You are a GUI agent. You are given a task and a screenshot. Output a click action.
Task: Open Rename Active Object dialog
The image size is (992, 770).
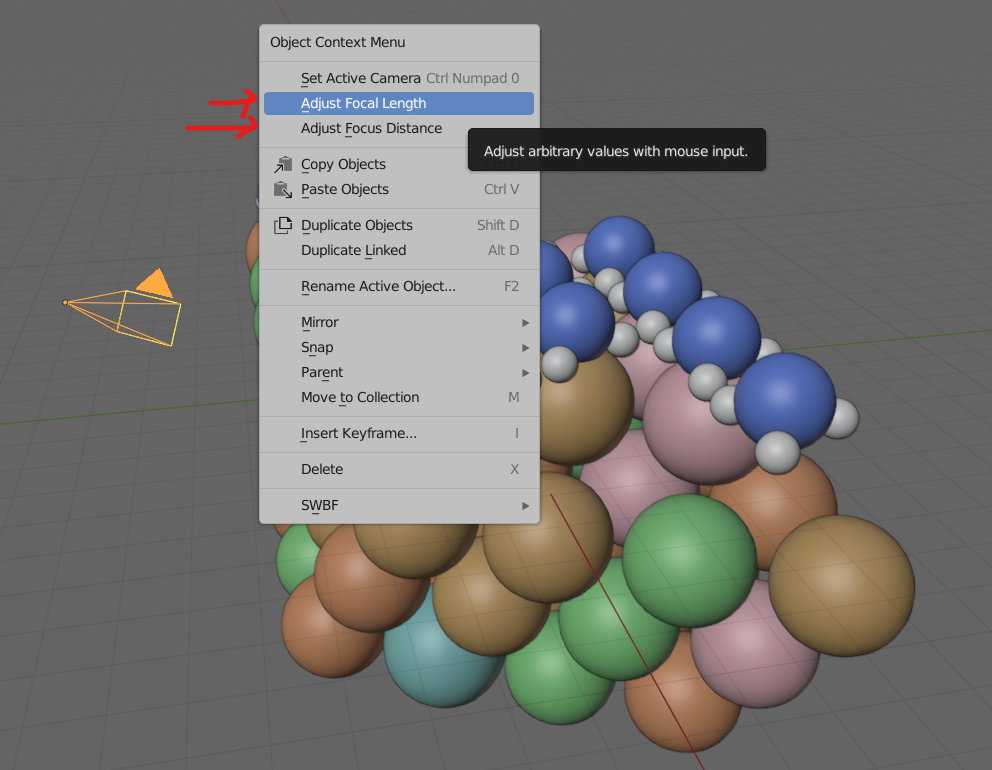[399, 287]
